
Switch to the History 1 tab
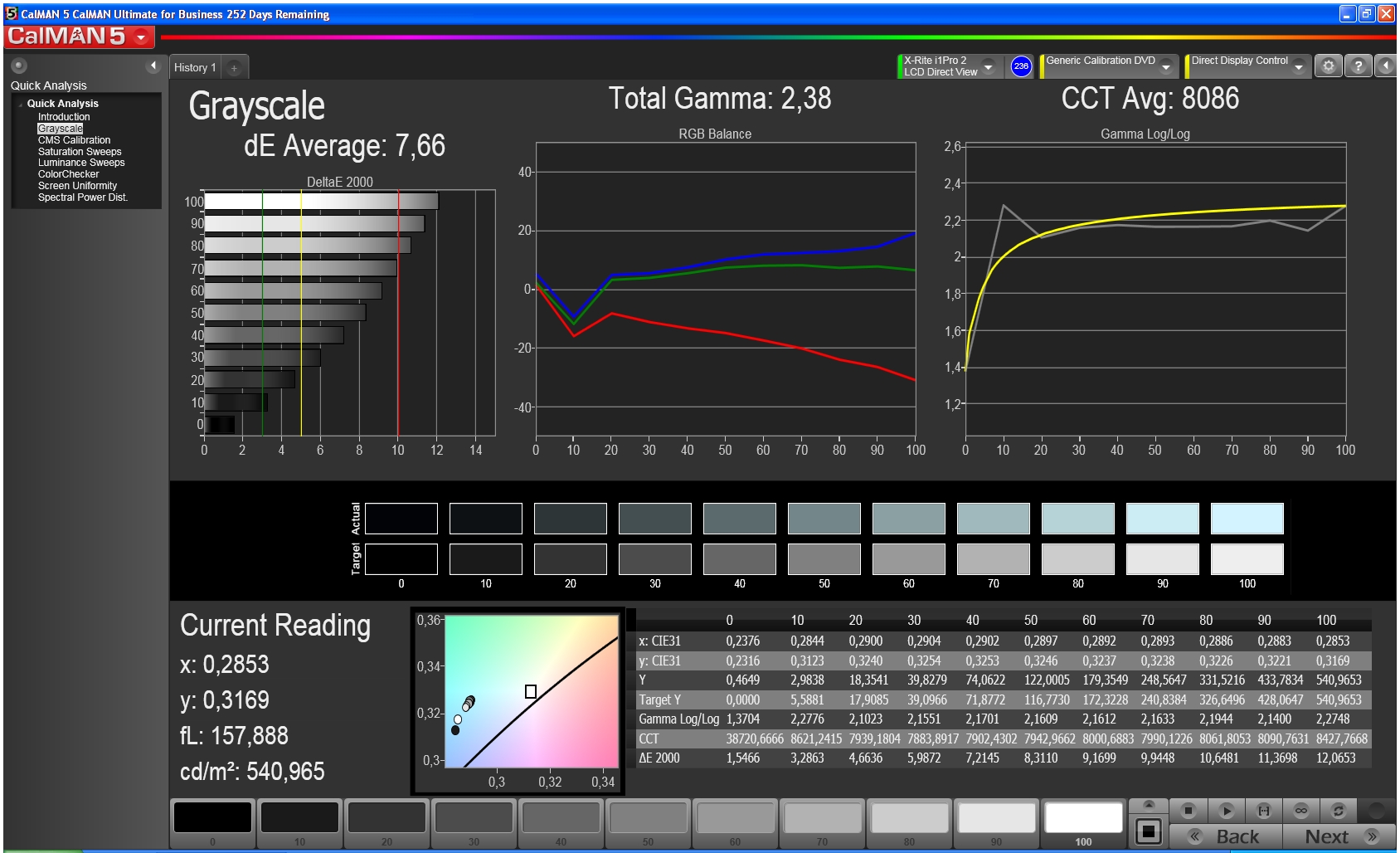click(x=195, y=68)
